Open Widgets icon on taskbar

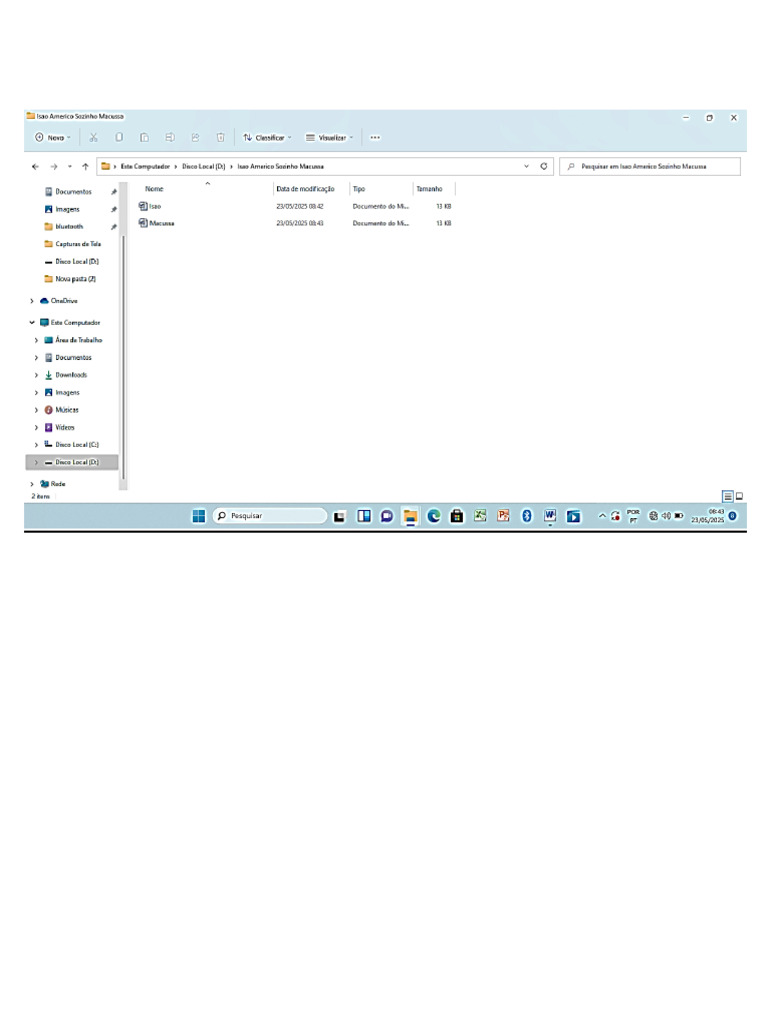[x=364, y=517]
